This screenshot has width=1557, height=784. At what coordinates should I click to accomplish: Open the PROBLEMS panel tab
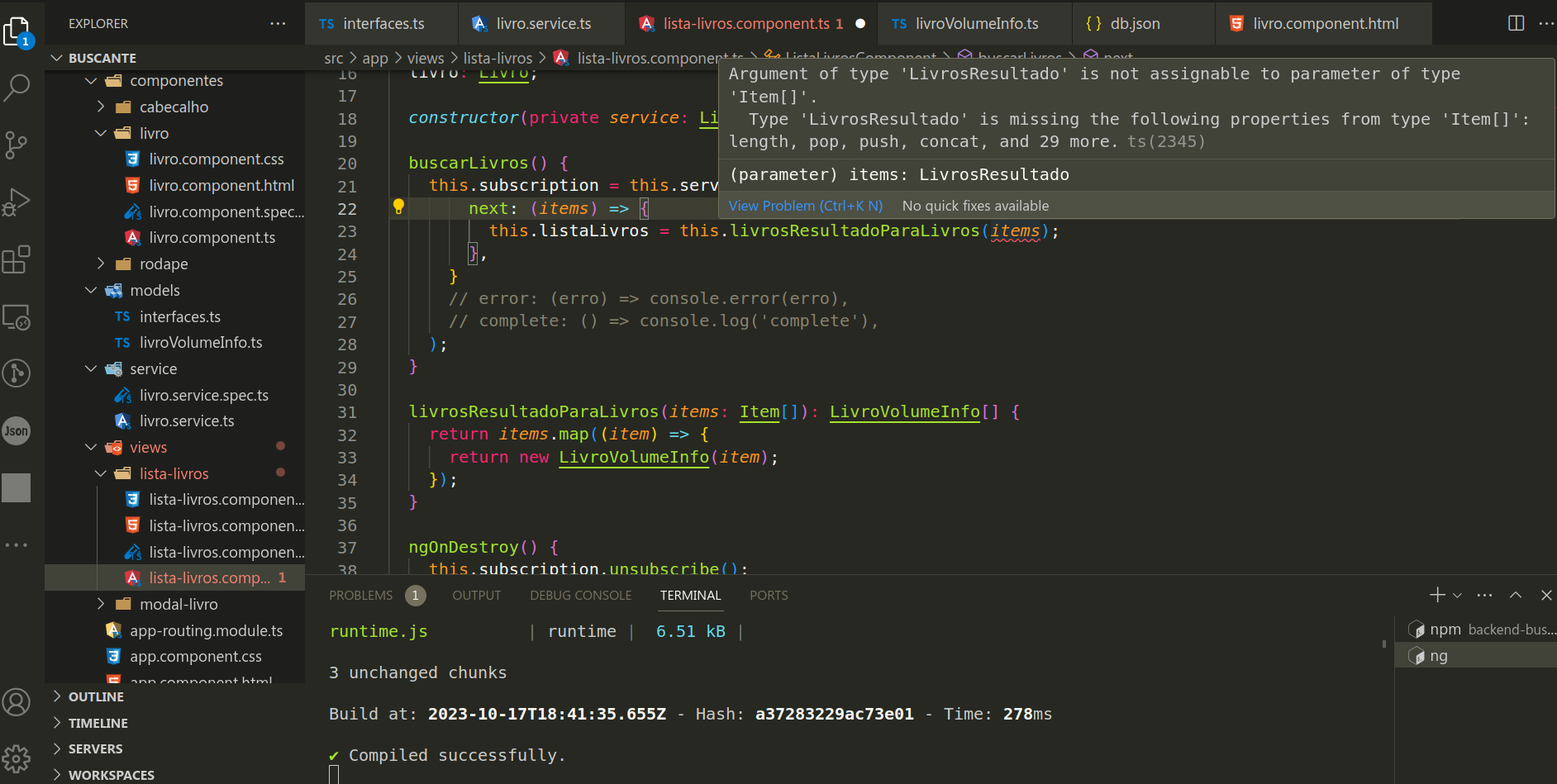pos(377,595)
